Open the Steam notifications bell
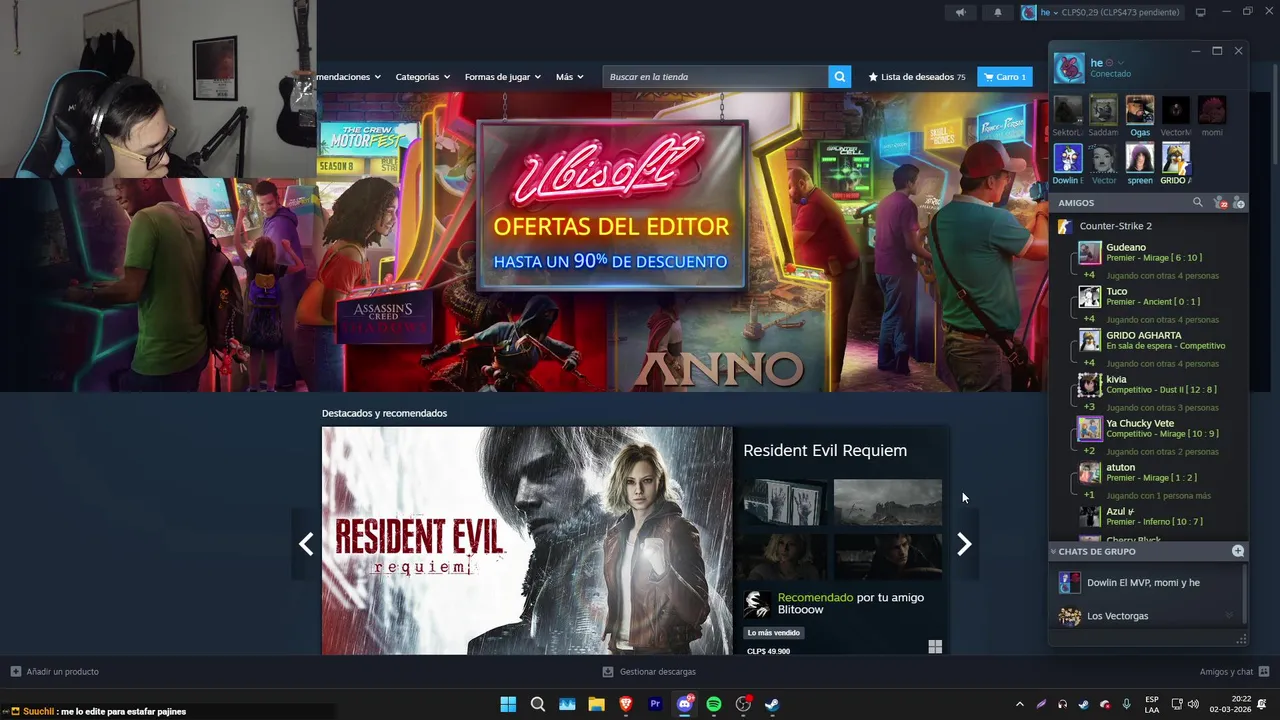Screen dimensions: 1280x720 pyautogui.click(x=998, y=12)
